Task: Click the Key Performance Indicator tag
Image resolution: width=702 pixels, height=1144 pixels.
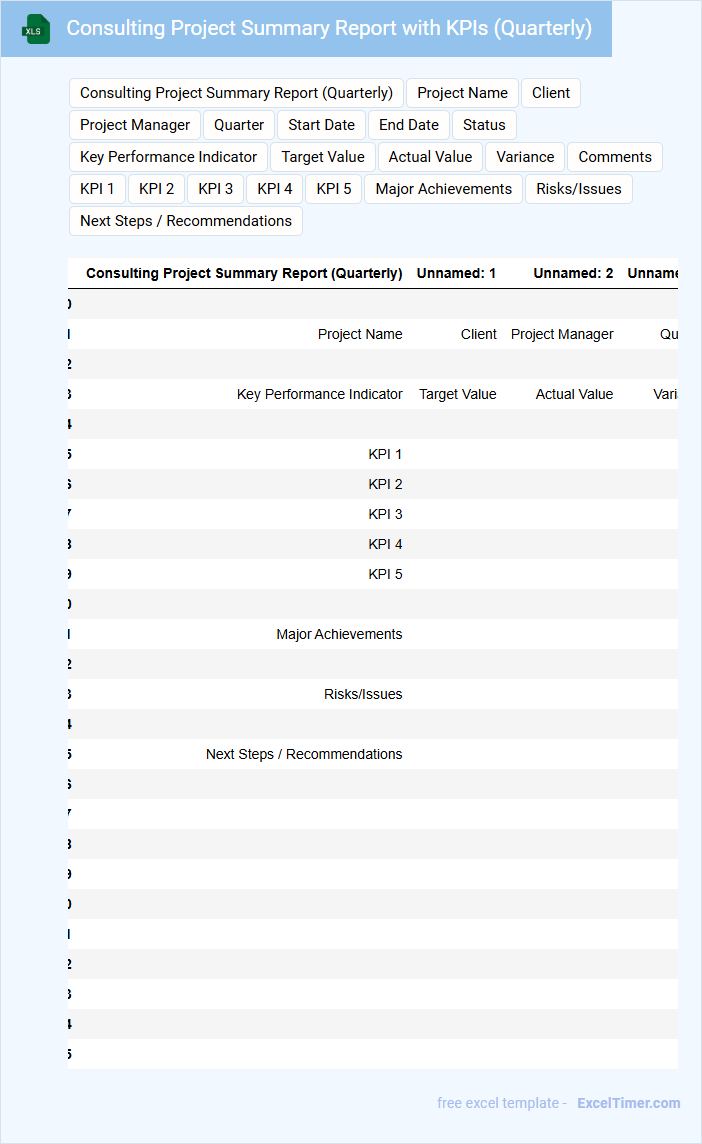Action: 169,157
